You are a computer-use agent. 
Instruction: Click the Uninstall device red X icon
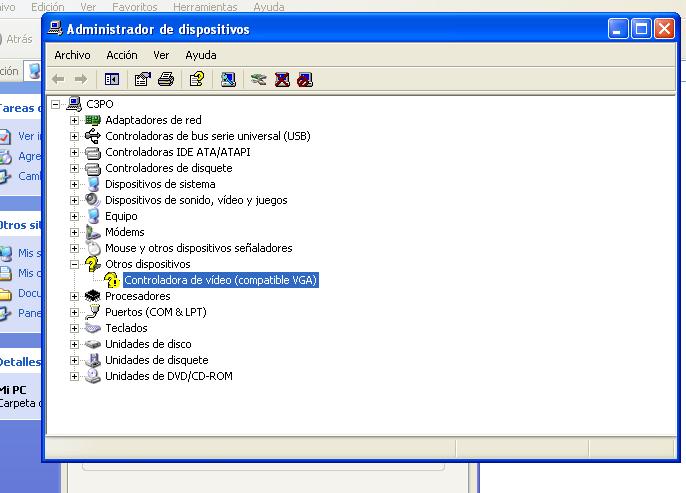(282, 79)
